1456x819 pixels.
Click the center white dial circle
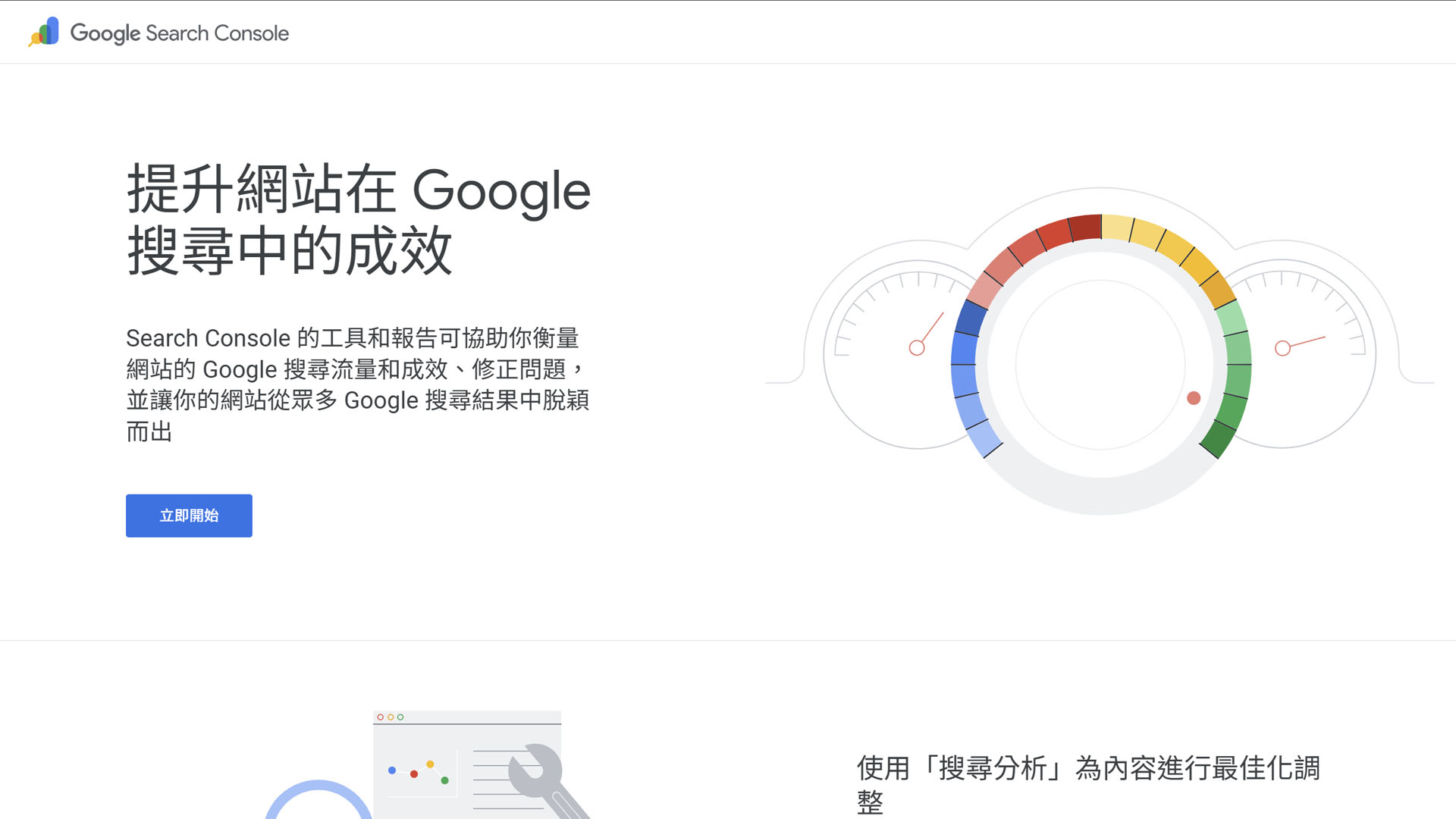coord(1100,365)
